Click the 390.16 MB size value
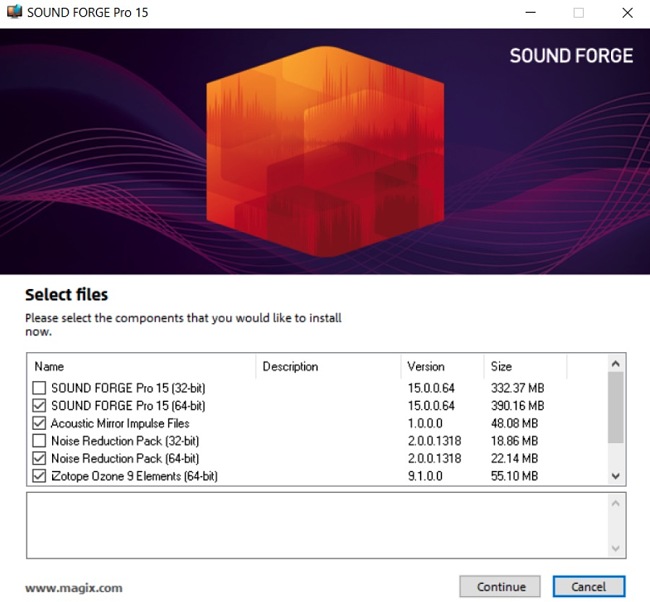The image size is (650, 602). 517,405
